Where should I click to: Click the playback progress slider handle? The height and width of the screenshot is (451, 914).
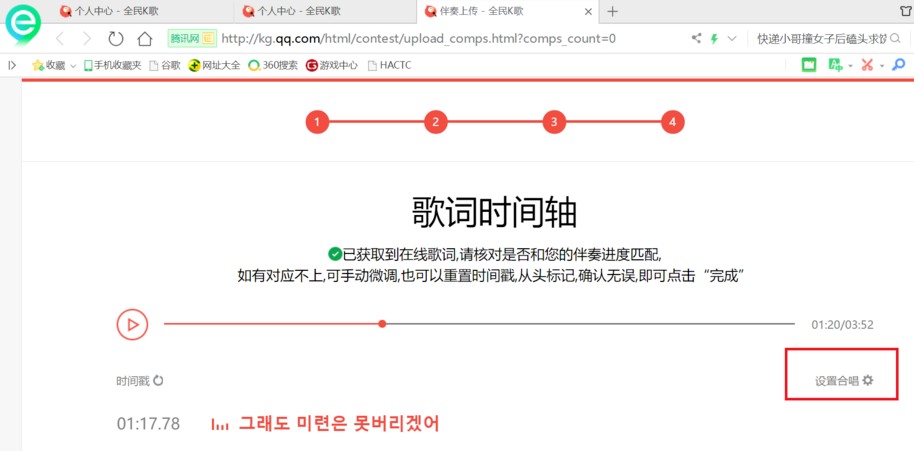(x=382, y=323)
